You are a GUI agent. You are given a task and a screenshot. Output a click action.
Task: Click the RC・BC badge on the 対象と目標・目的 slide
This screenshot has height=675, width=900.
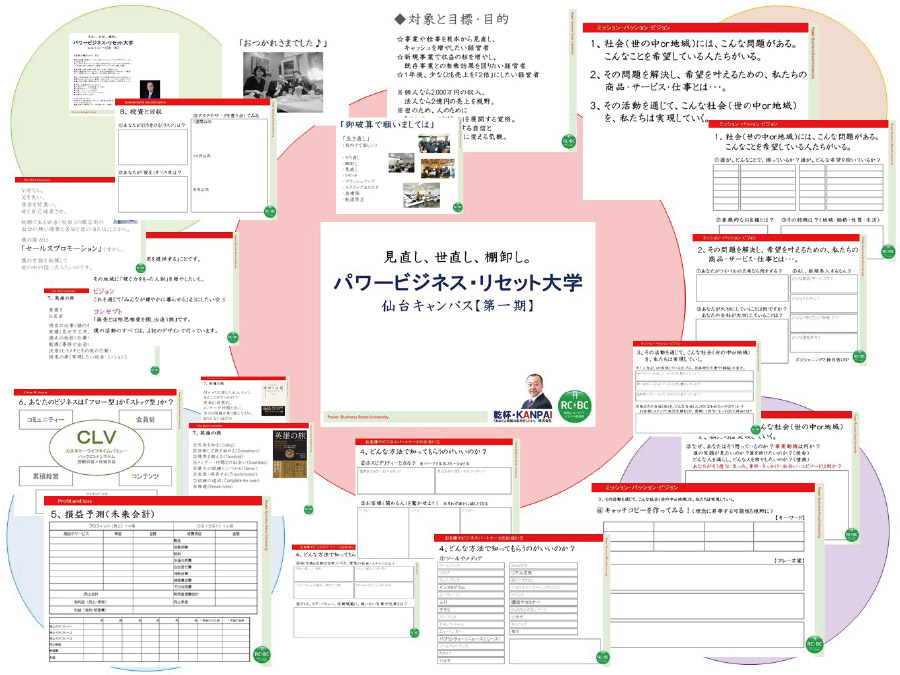(568, 141)
